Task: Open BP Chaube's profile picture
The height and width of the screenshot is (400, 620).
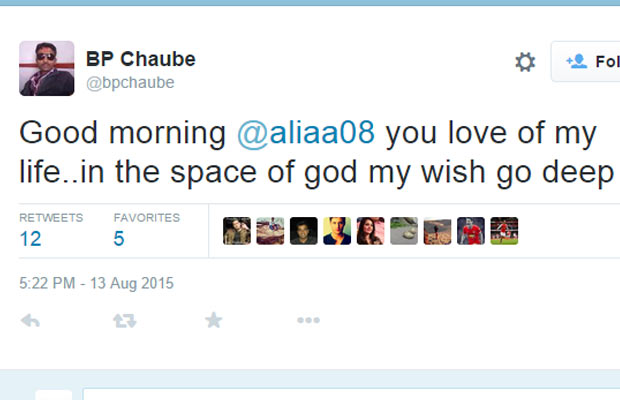Action: [x=47, y=68]
